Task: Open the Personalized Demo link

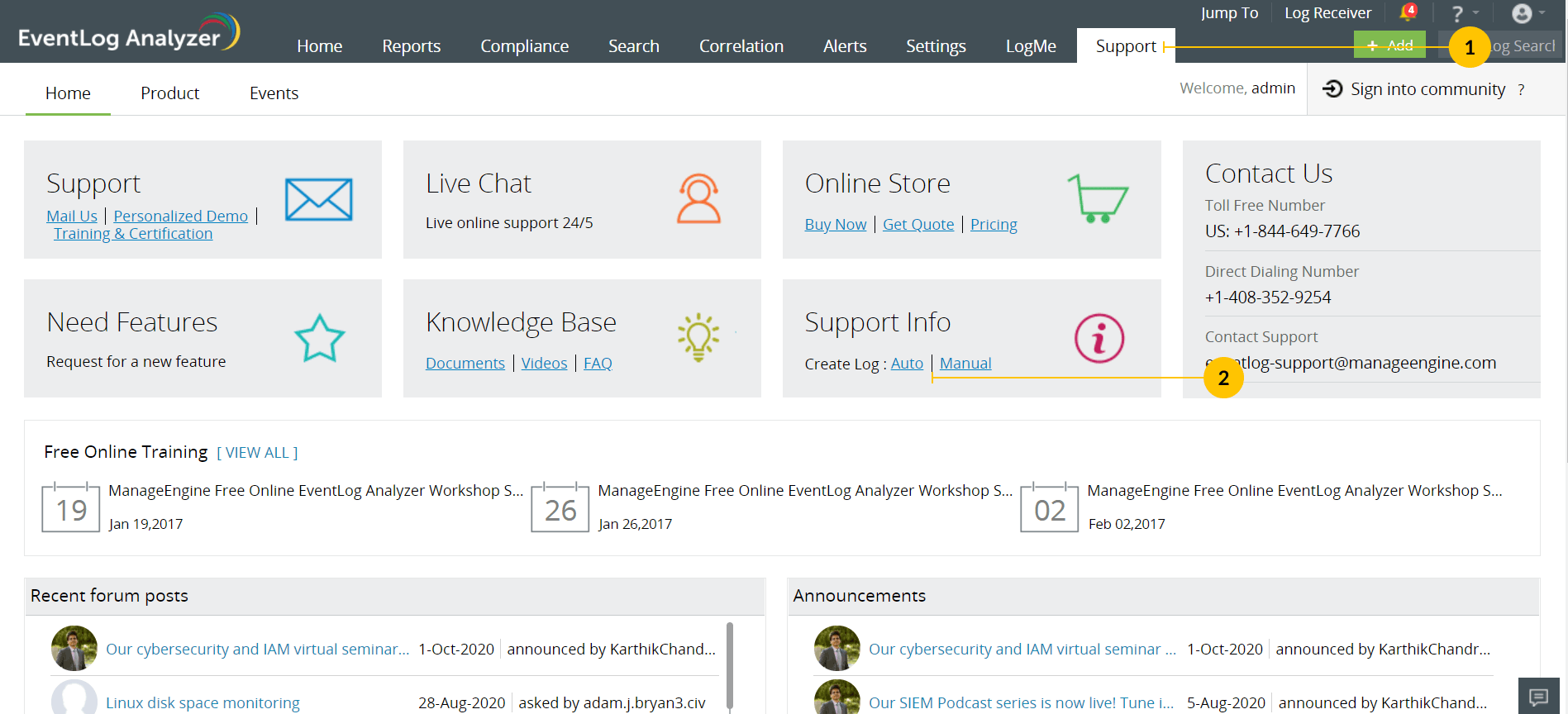Action: point(180,216)
